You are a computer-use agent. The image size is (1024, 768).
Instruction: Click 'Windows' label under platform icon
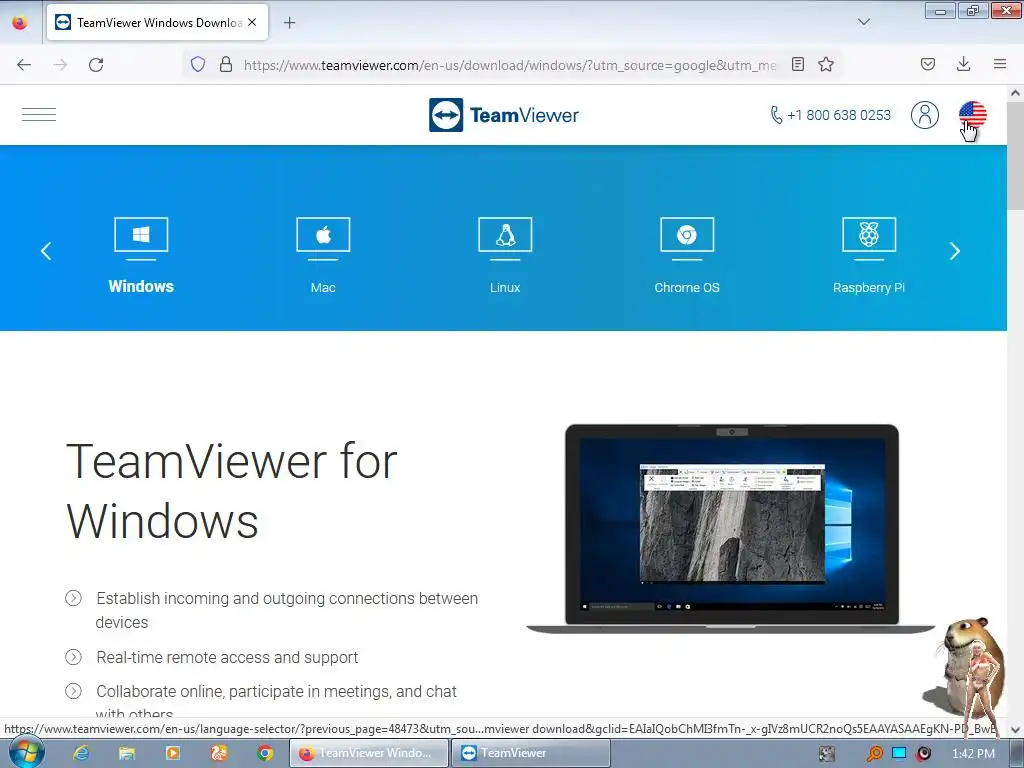(141, 286)
